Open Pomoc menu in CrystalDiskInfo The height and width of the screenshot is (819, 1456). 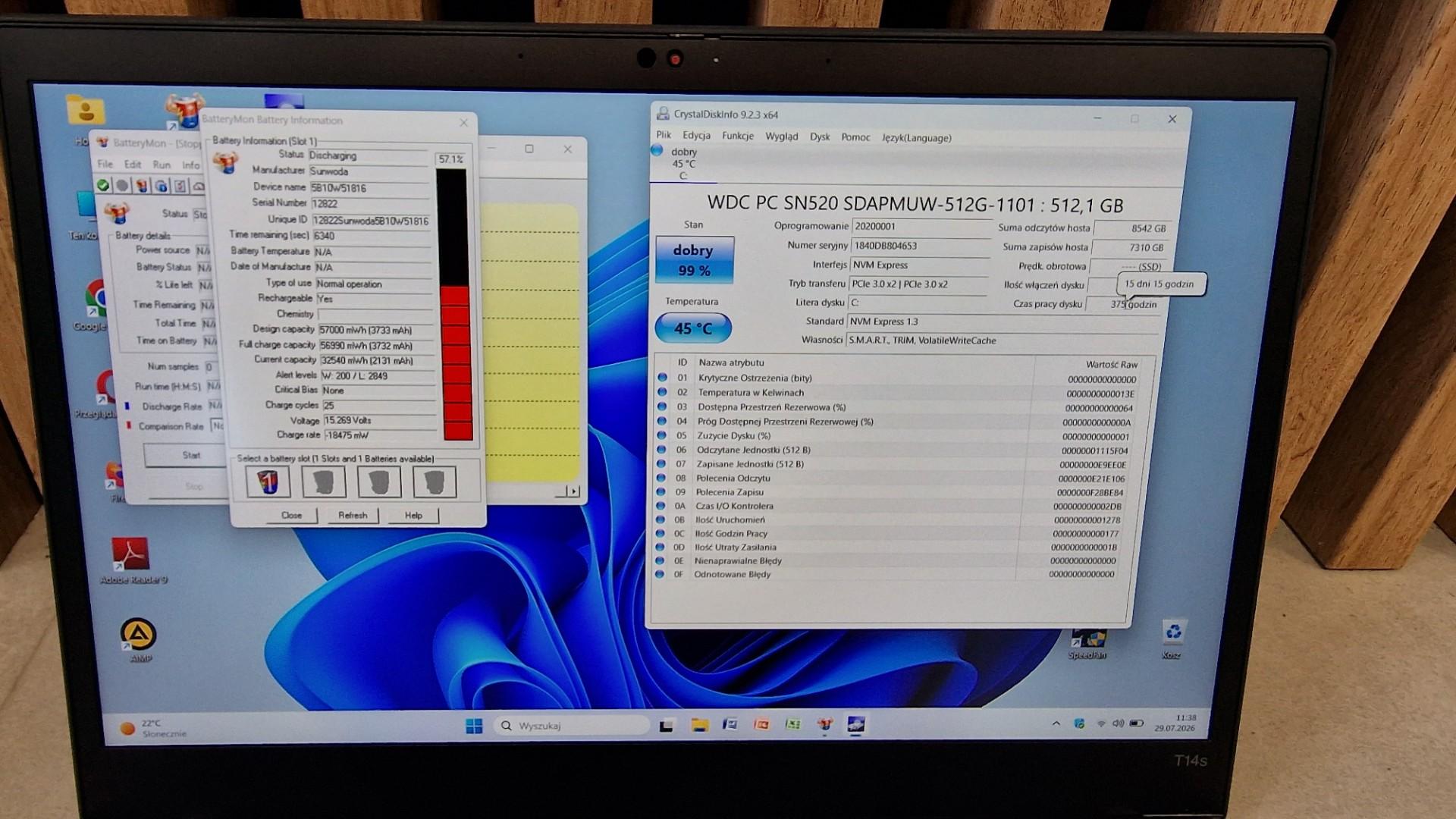[855, 137]
